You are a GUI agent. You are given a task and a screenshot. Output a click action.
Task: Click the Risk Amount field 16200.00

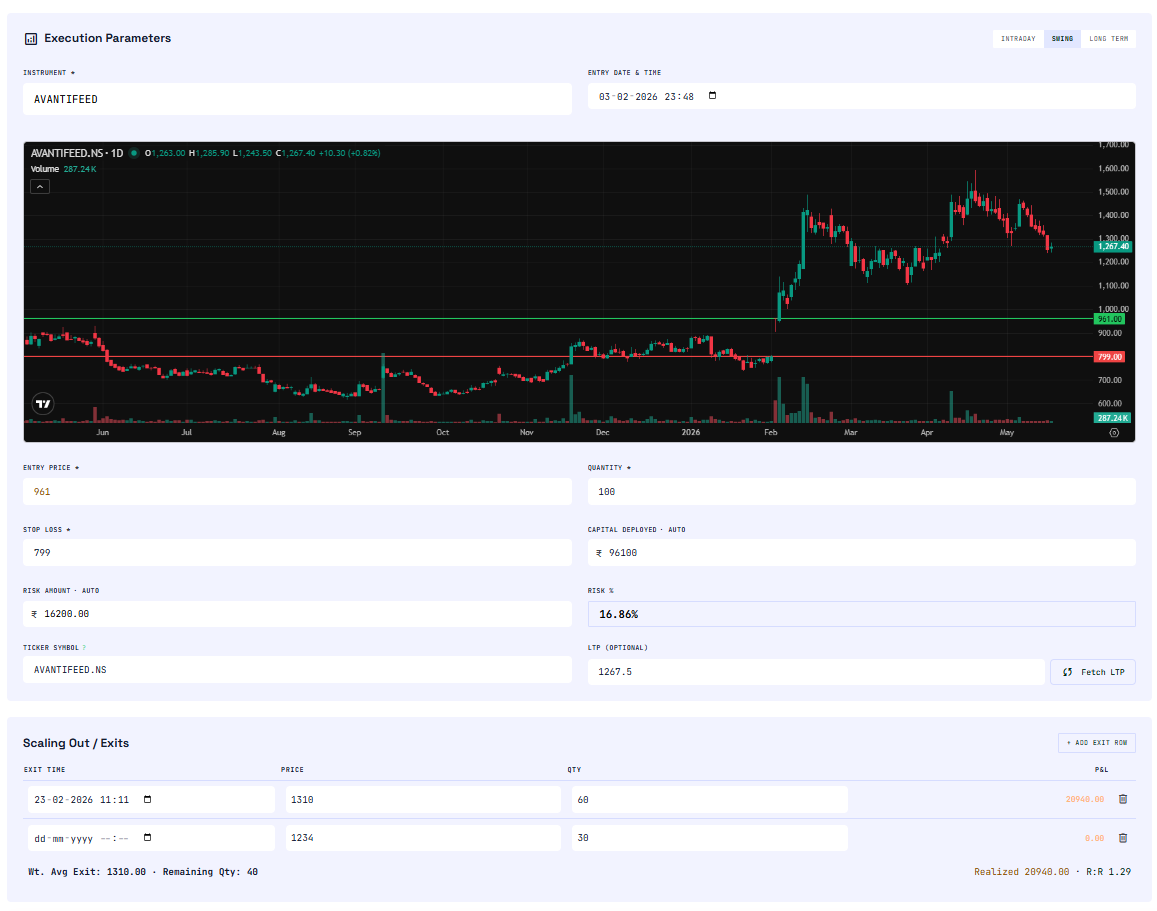pyautogui.click(x=297, y=614)
